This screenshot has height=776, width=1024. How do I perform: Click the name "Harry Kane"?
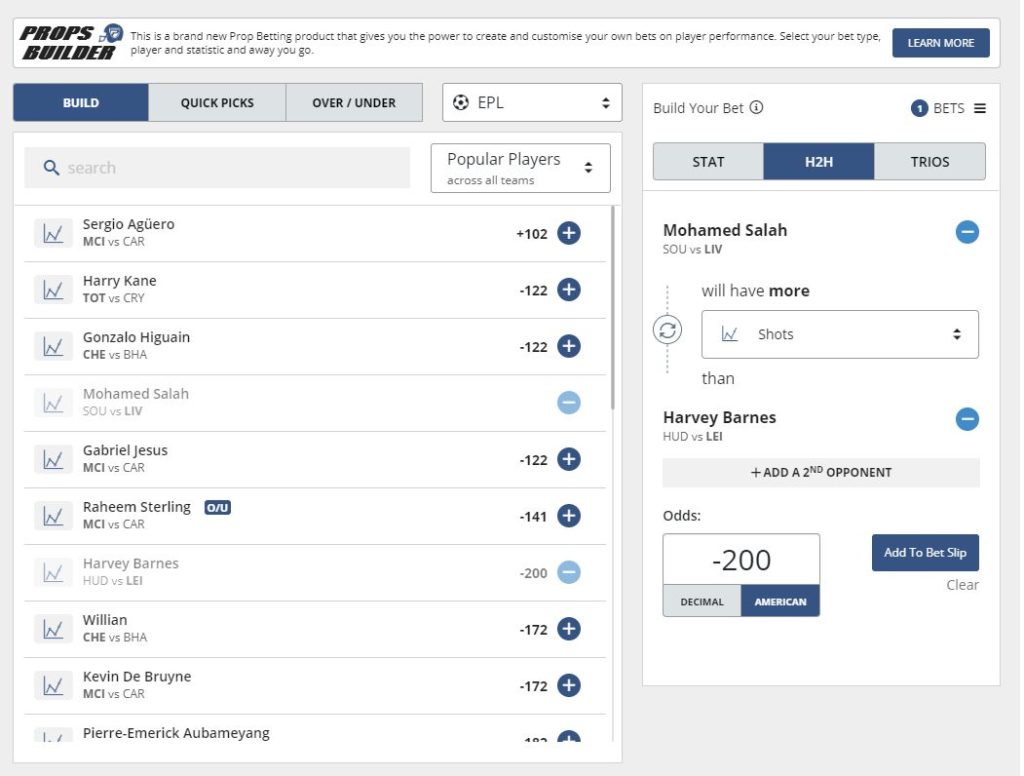(x=120, y=281)
